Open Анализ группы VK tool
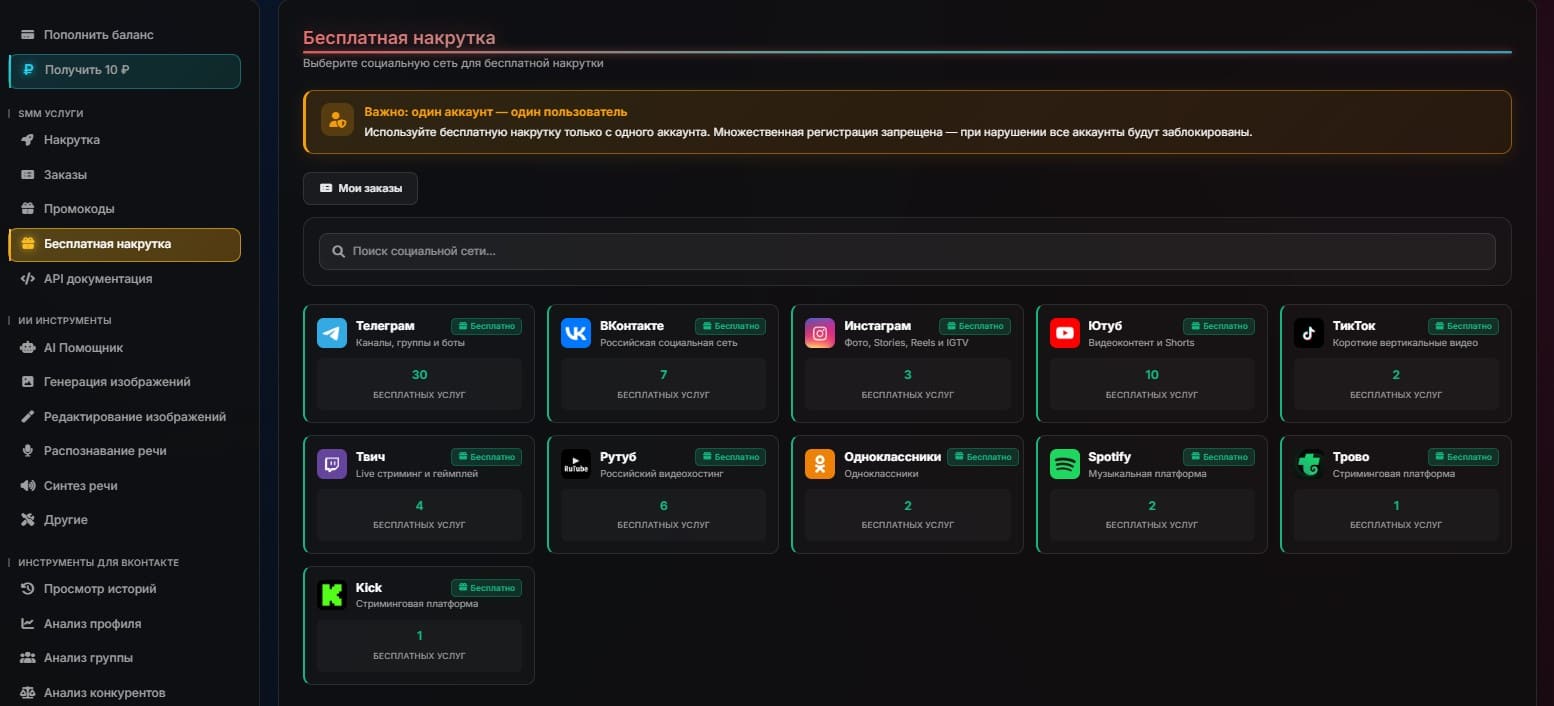Viewport: 1554px width, 706px height. click(x=124, y=658)
